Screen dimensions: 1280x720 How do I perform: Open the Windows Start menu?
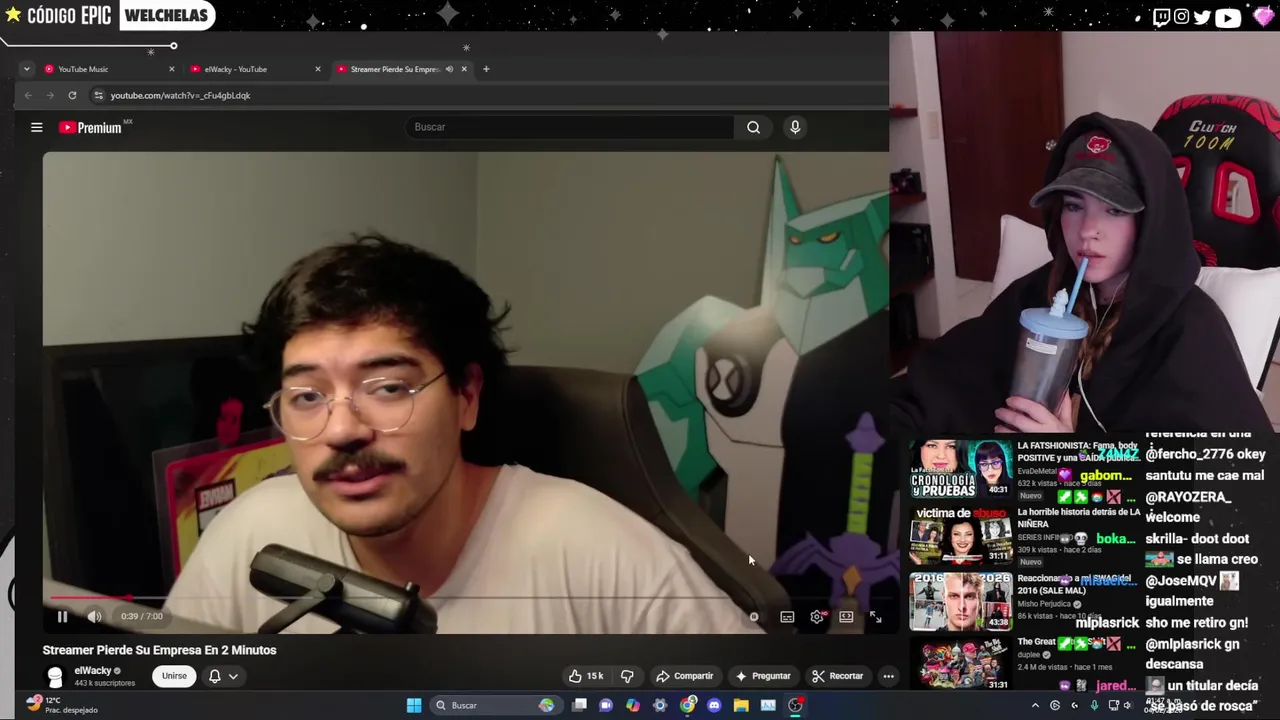(x=414, y=705)
